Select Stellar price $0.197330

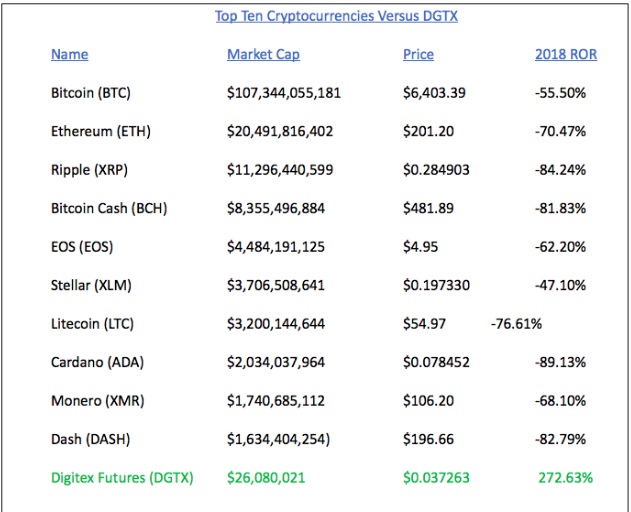(x=436, y=286)
